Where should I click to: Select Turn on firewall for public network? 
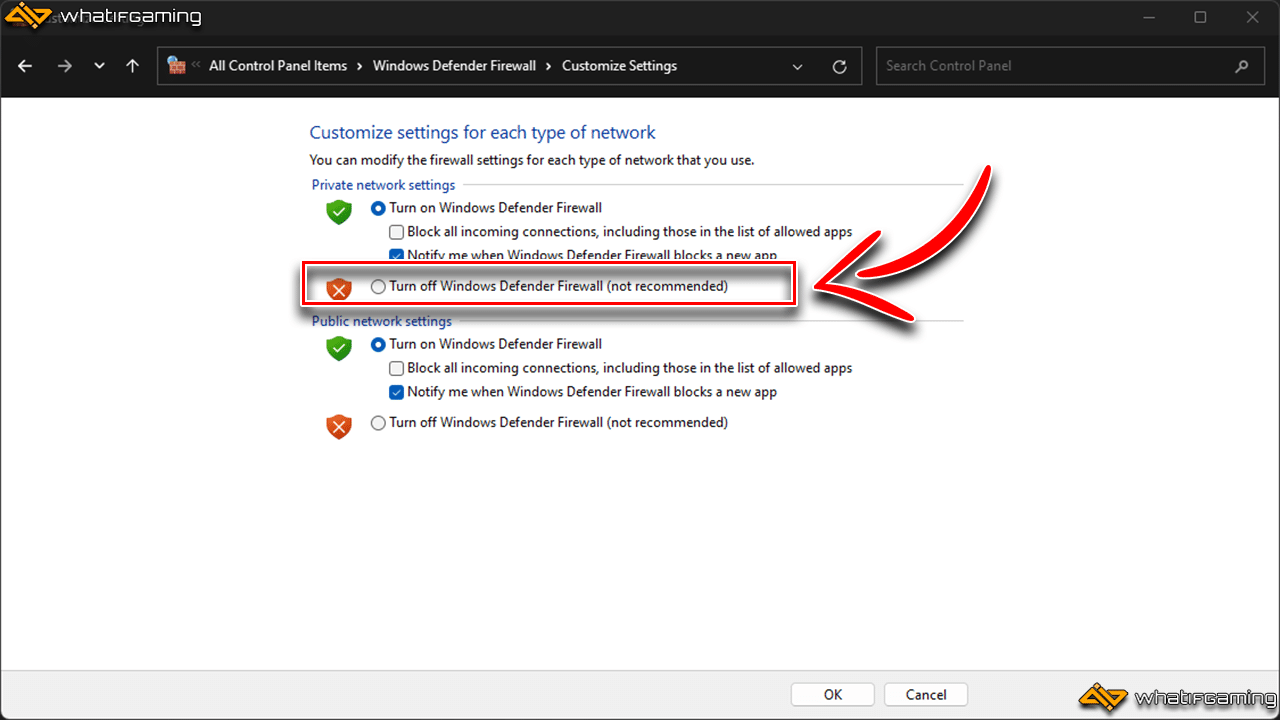click(378, 344)
